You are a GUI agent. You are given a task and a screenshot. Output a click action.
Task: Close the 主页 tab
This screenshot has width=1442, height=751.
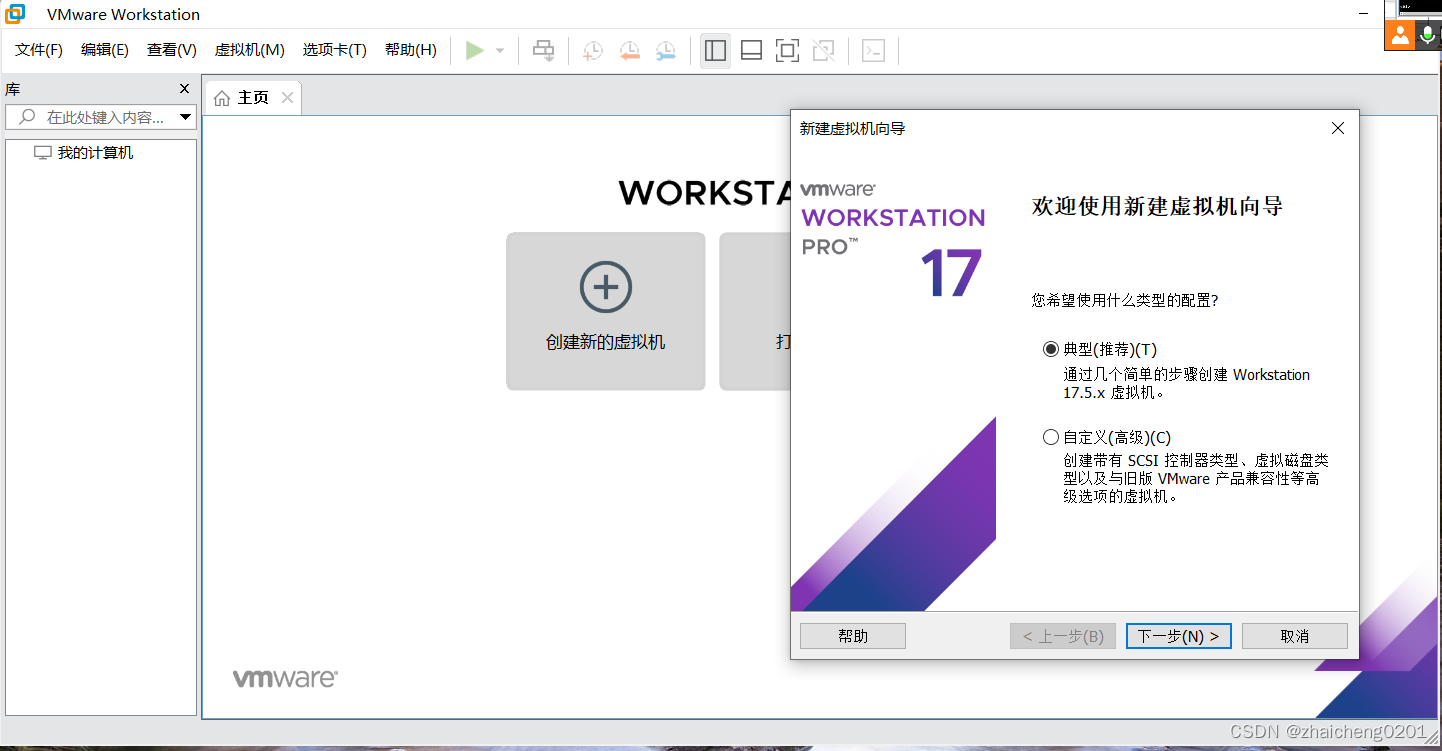(287, 97)
